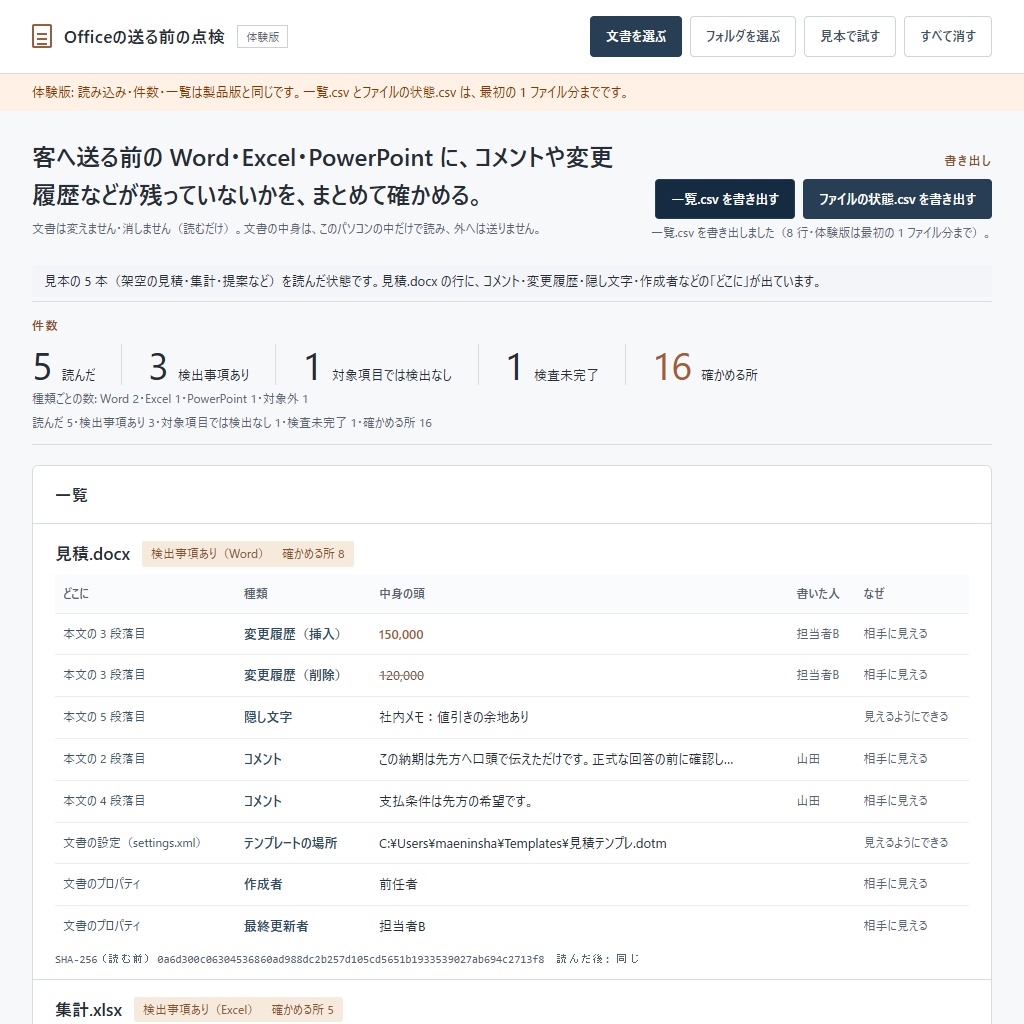Click the document logo icon beside the title

[42, 37]
